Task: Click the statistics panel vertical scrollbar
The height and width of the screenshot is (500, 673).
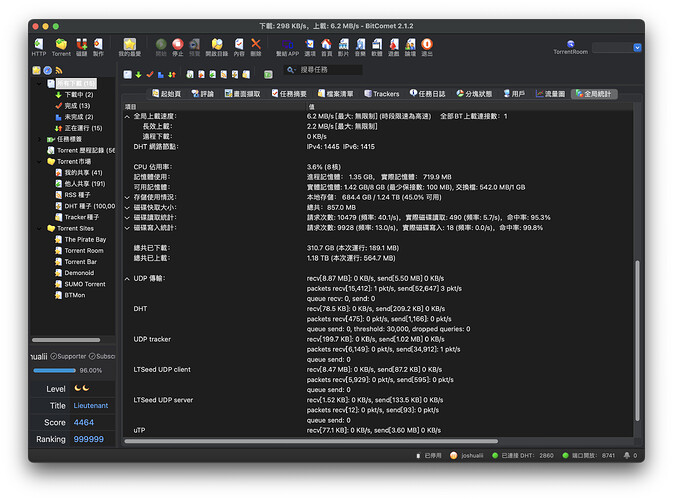Action: point(637,340)
